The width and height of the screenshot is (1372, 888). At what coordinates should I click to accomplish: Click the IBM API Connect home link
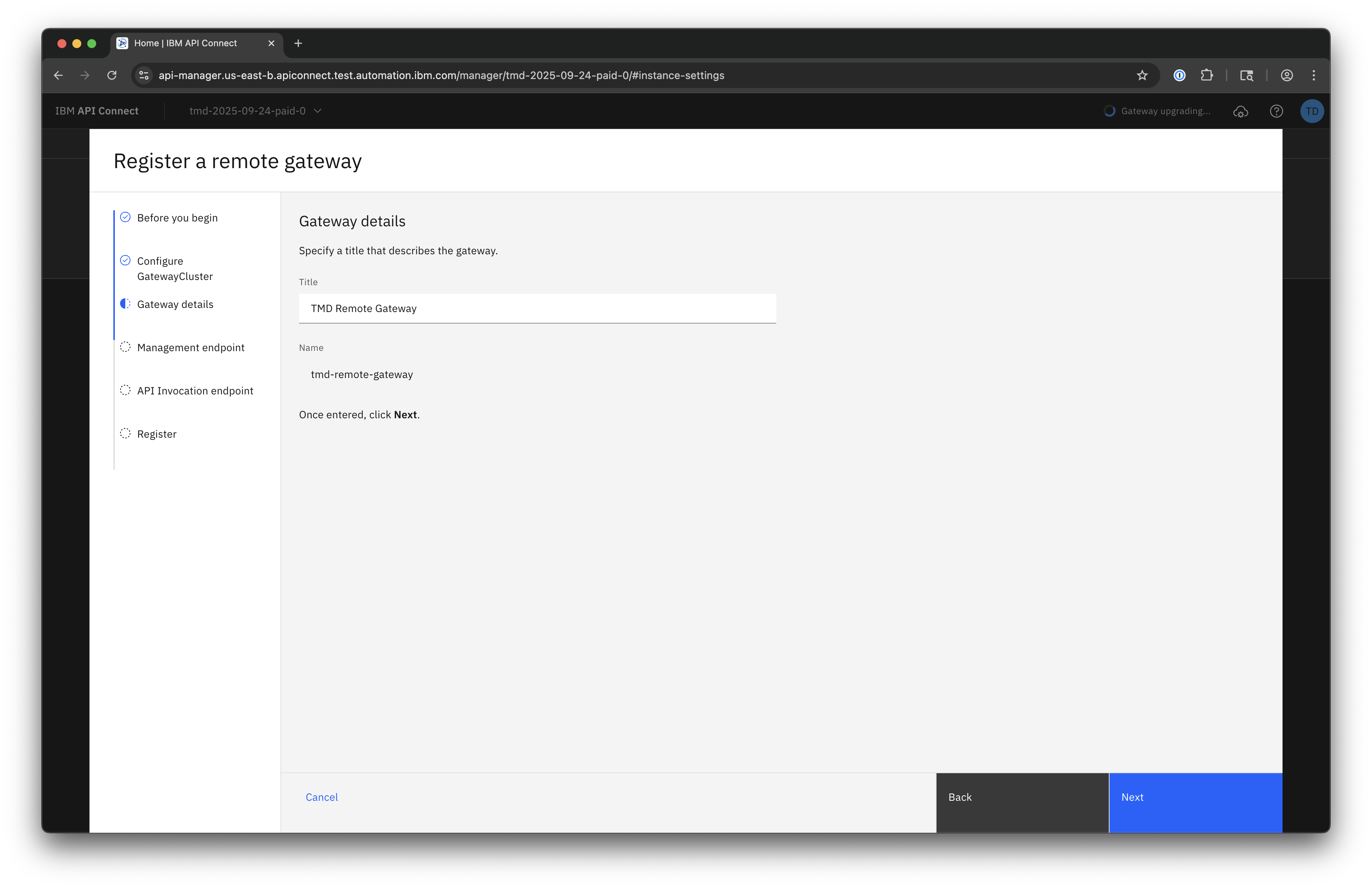(97, 111)
